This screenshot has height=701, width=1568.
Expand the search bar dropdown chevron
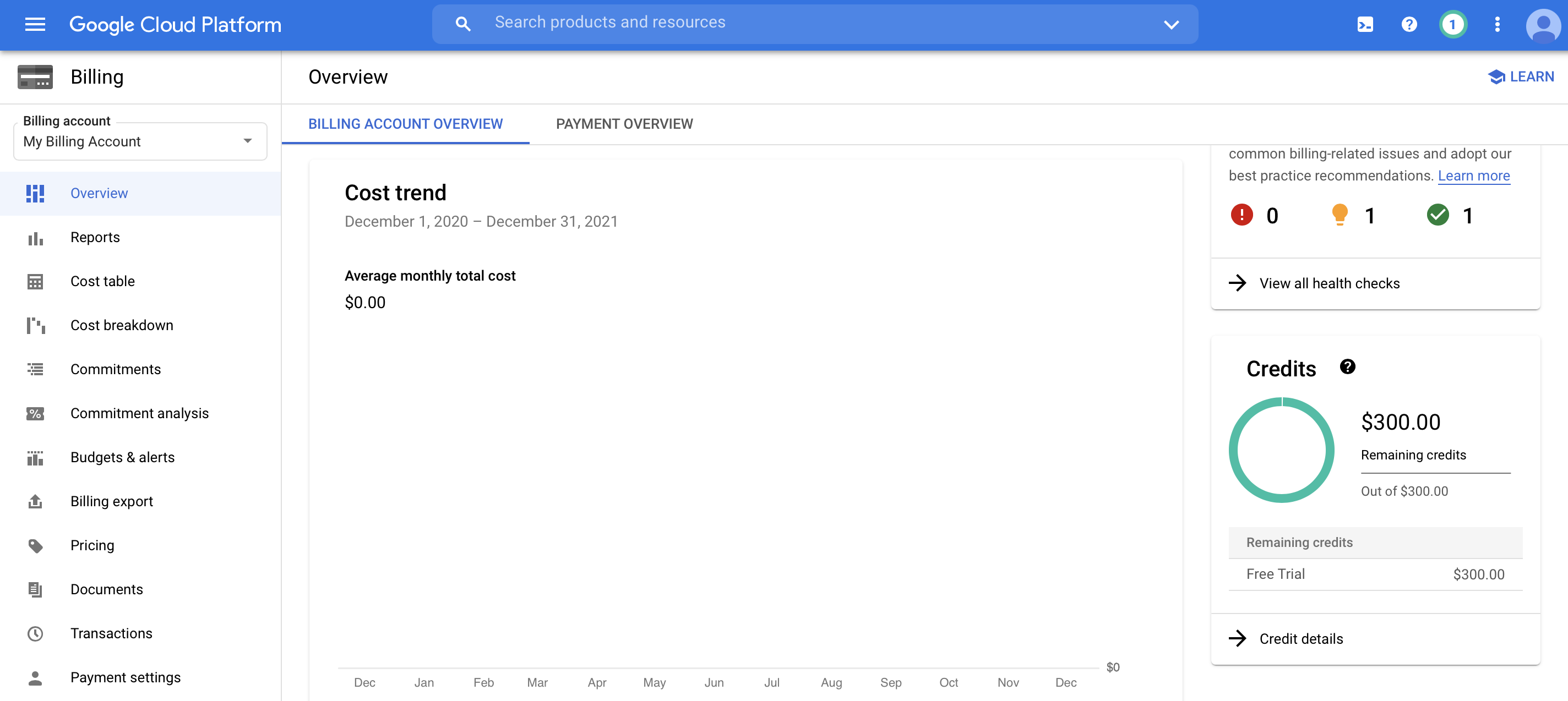(x=1170, y=24)
